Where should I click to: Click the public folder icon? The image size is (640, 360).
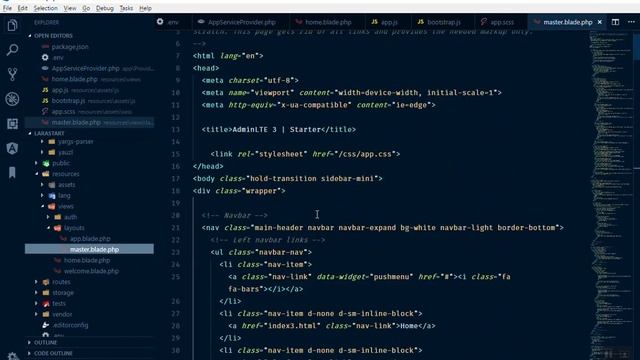[x=46, y=163]
